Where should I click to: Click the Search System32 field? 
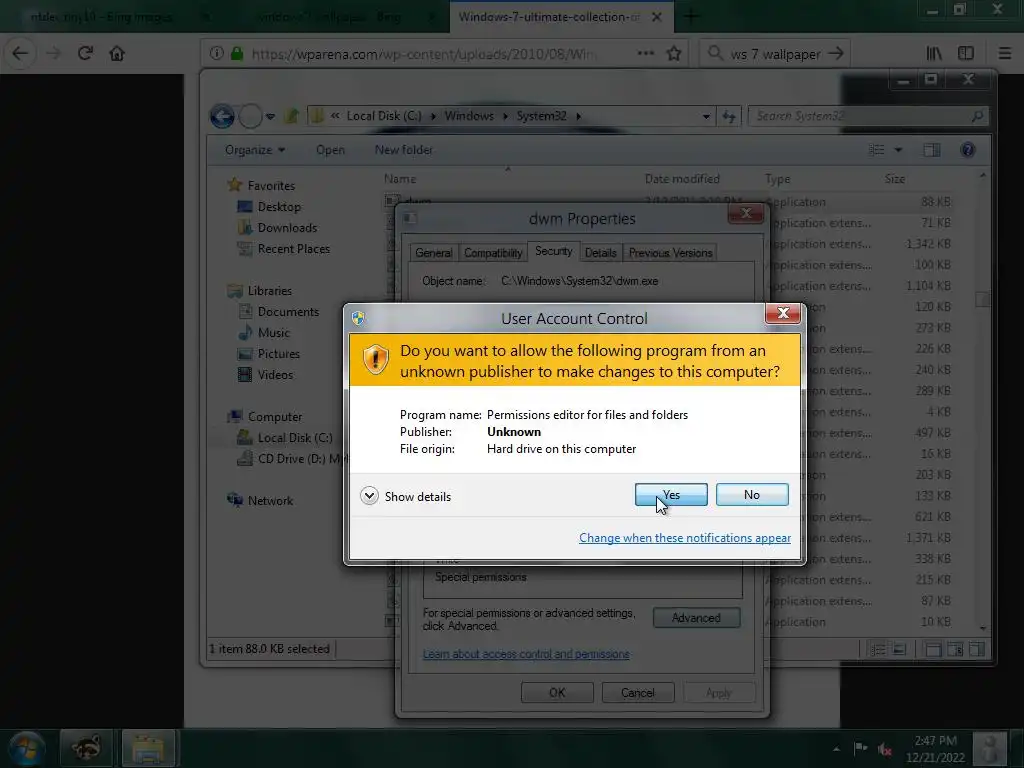867,116
